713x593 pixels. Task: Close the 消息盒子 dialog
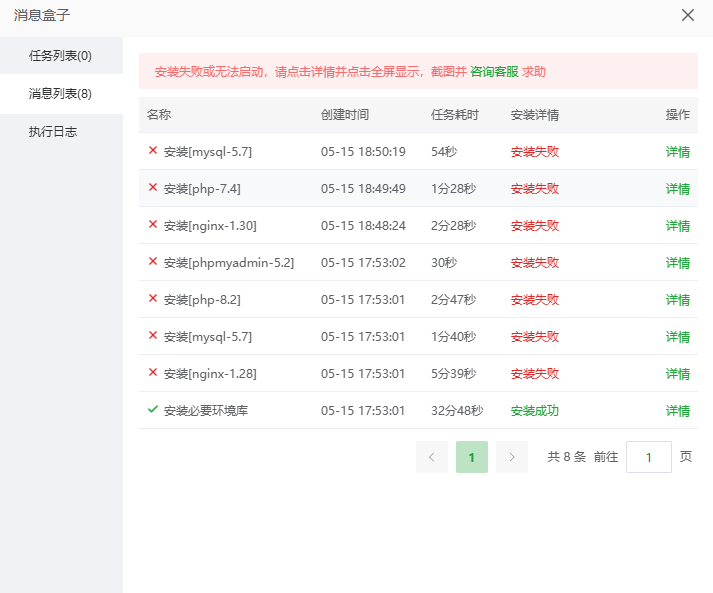tap(688, 15)
